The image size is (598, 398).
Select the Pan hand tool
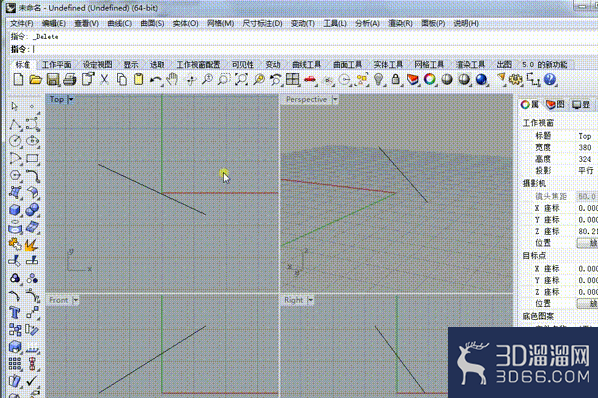tap(173, 79)
